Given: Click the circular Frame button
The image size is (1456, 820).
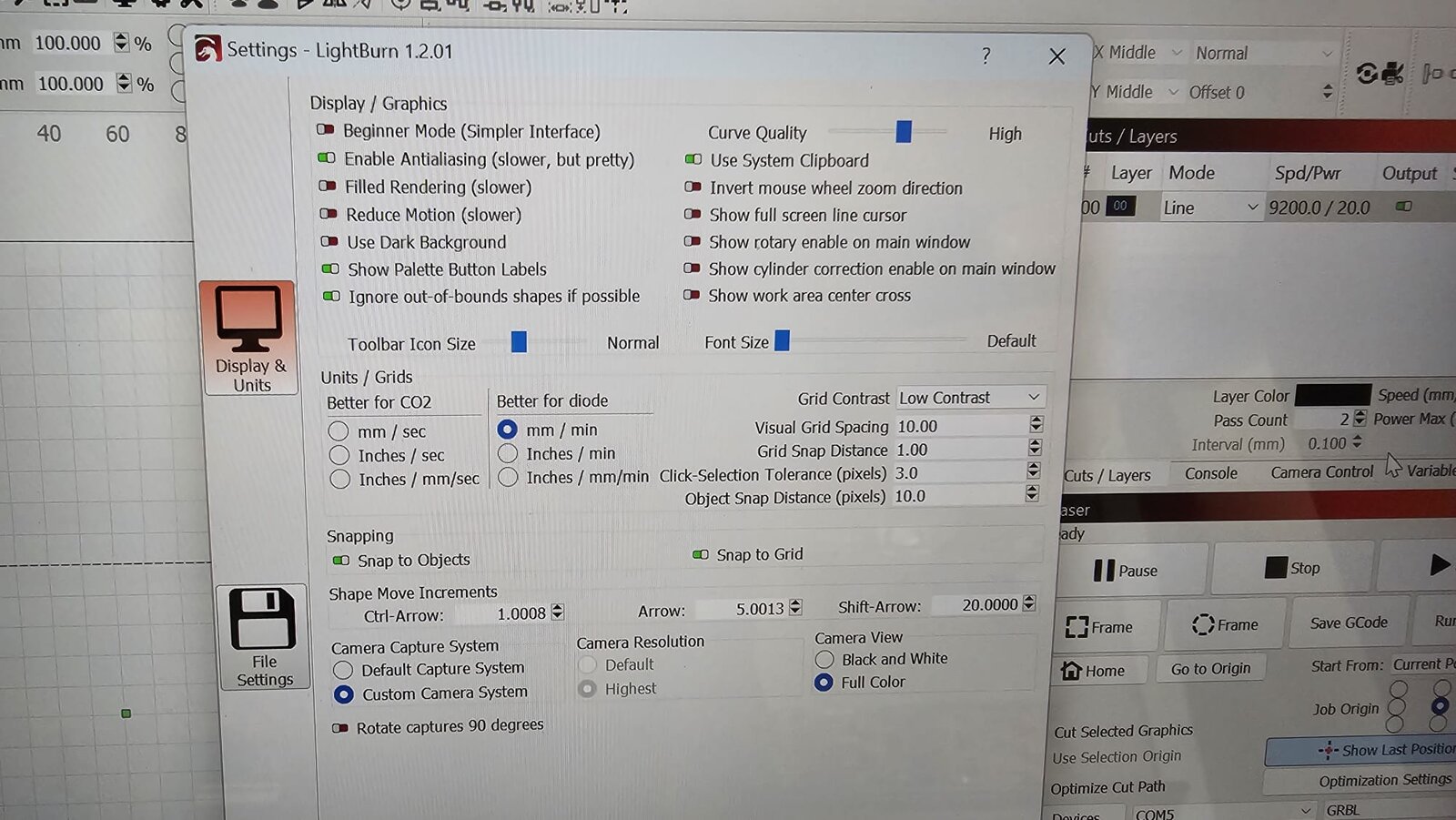Looking at the screenshot, I should point(1224,624).
